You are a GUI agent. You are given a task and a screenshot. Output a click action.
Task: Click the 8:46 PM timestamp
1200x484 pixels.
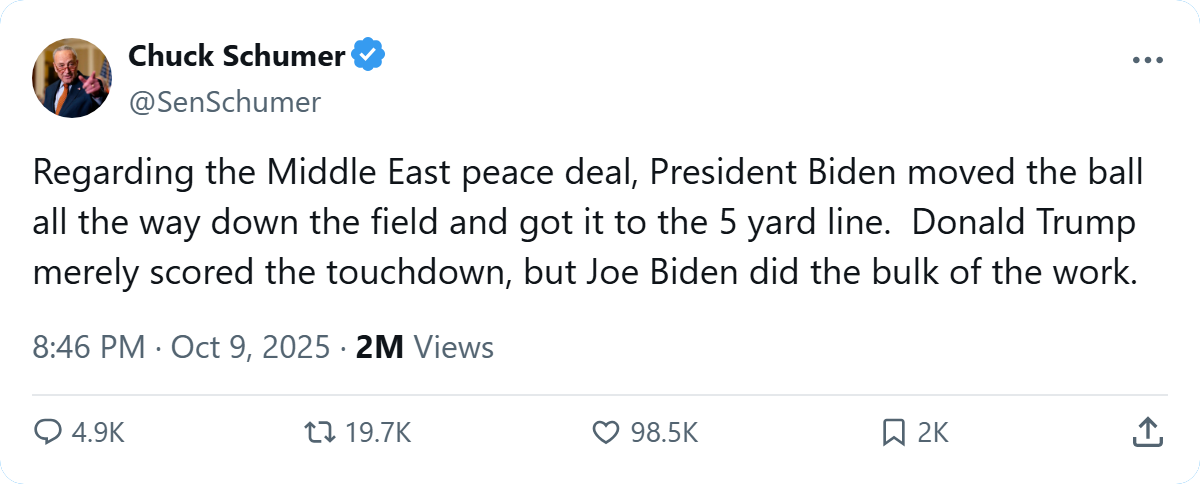[x=89, y=347]
